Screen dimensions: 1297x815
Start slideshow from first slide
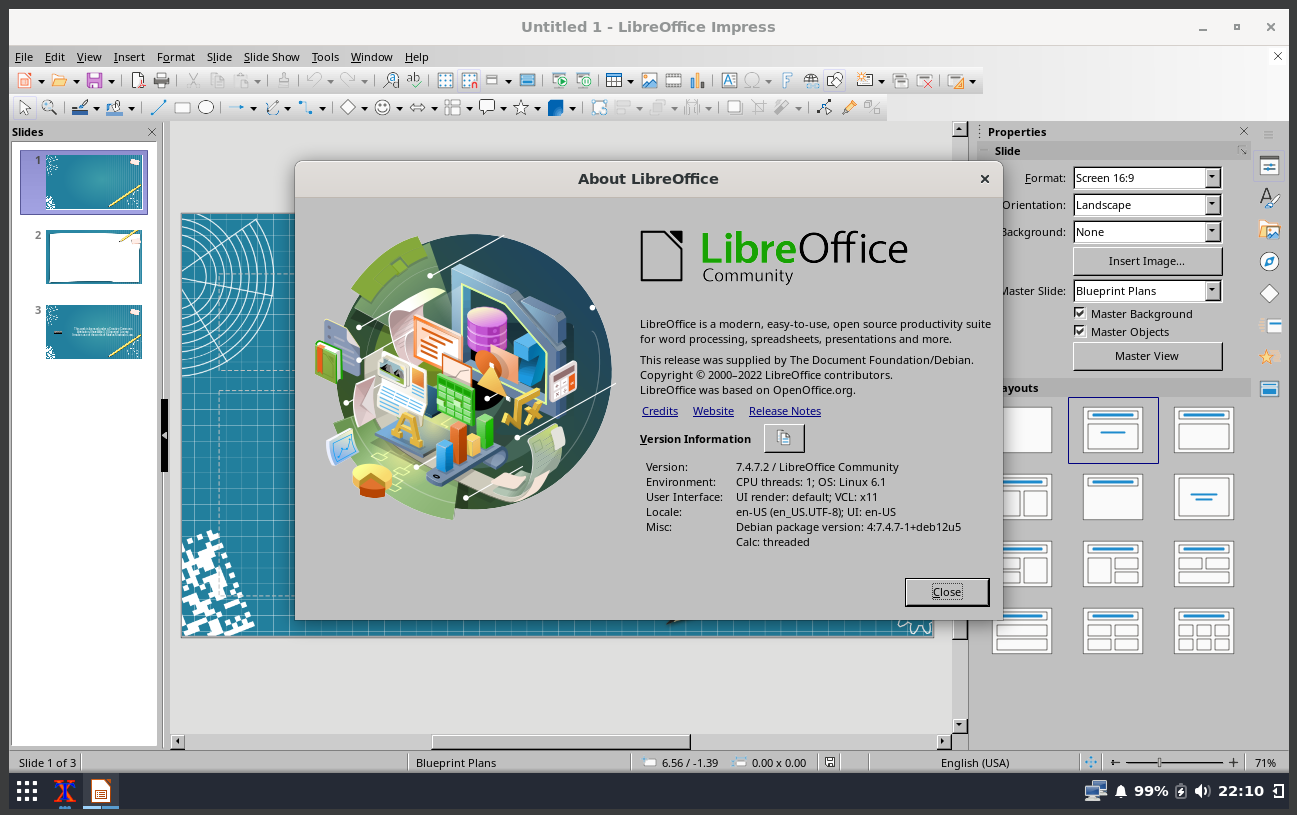(x=561, y=80)
